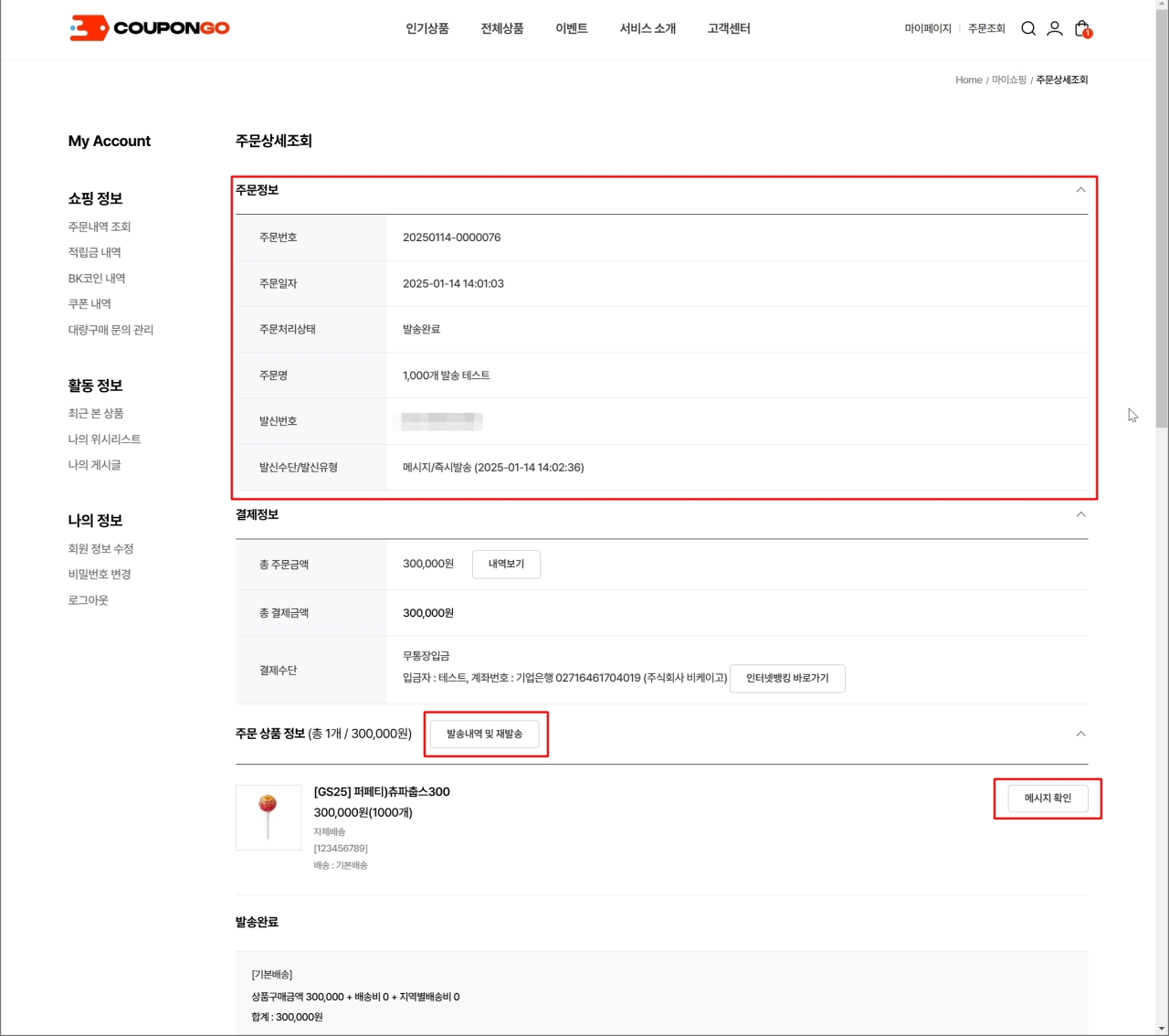Click Home in the breadcrumb
This screenshot has height=1036, width=1169.
pyautogui.click(x=968, y=80)
